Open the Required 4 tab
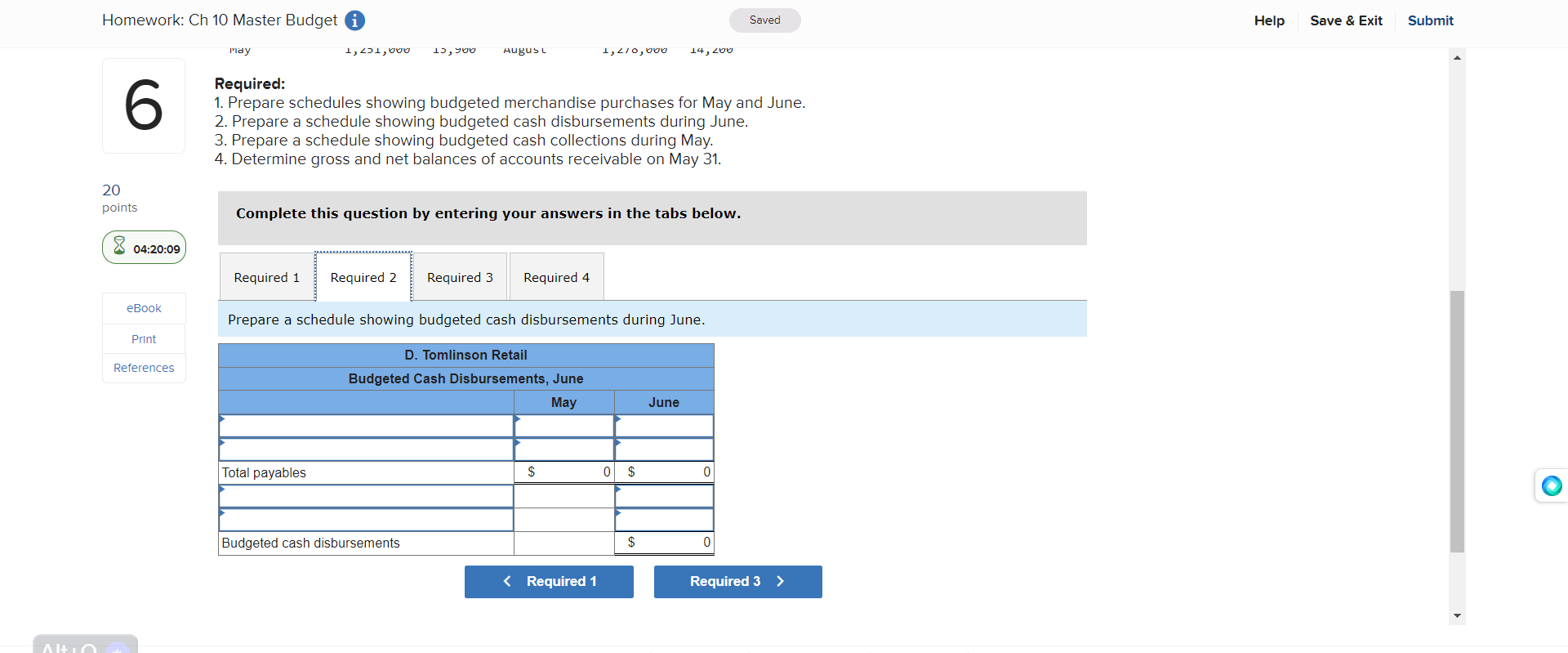The height and width of the screenshot is (653, 1568). (556, 277)
